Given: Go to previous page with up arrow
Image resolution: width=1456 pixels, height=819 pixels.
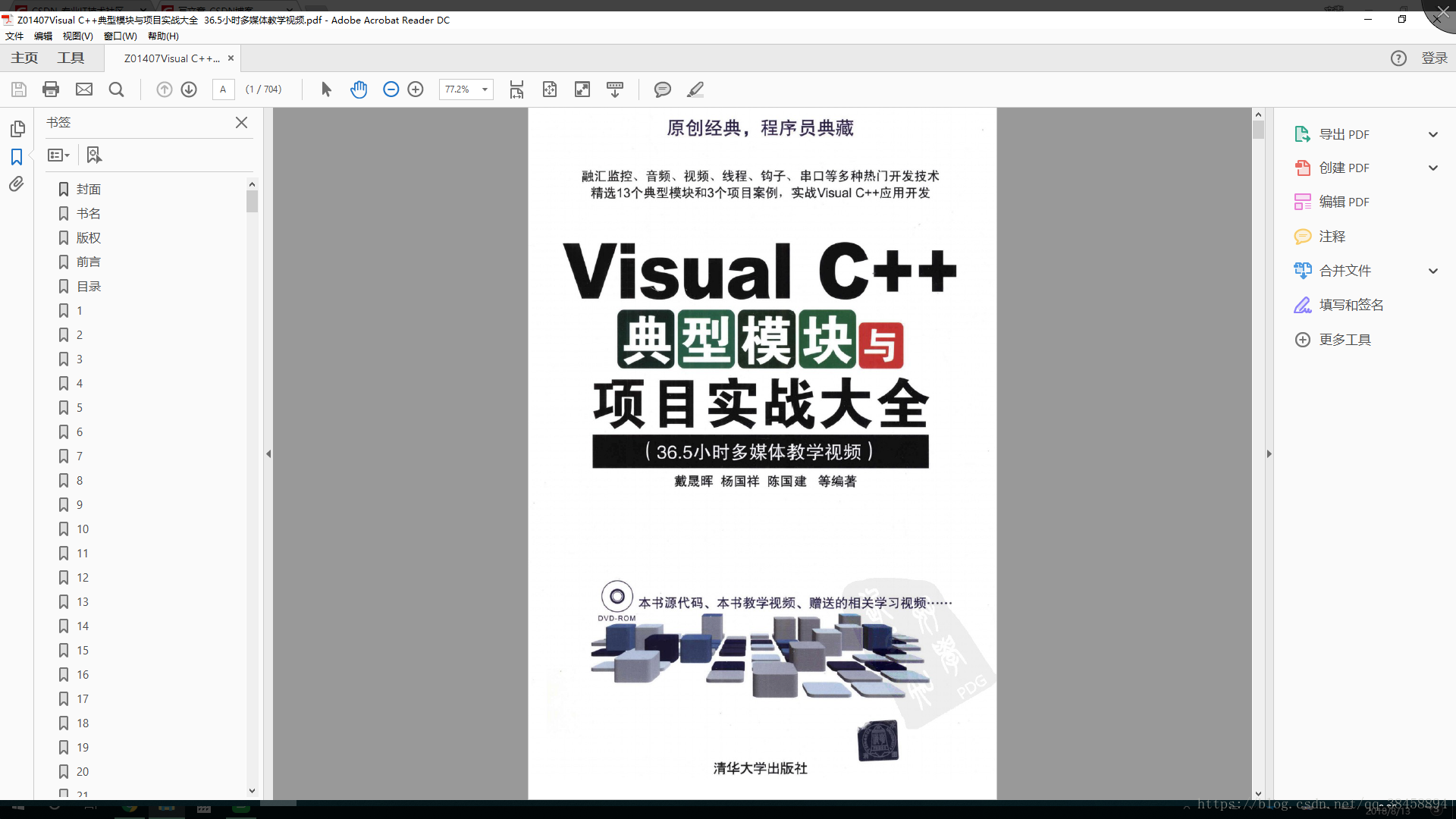Looking at the screenshot, I should pos(164,89).
